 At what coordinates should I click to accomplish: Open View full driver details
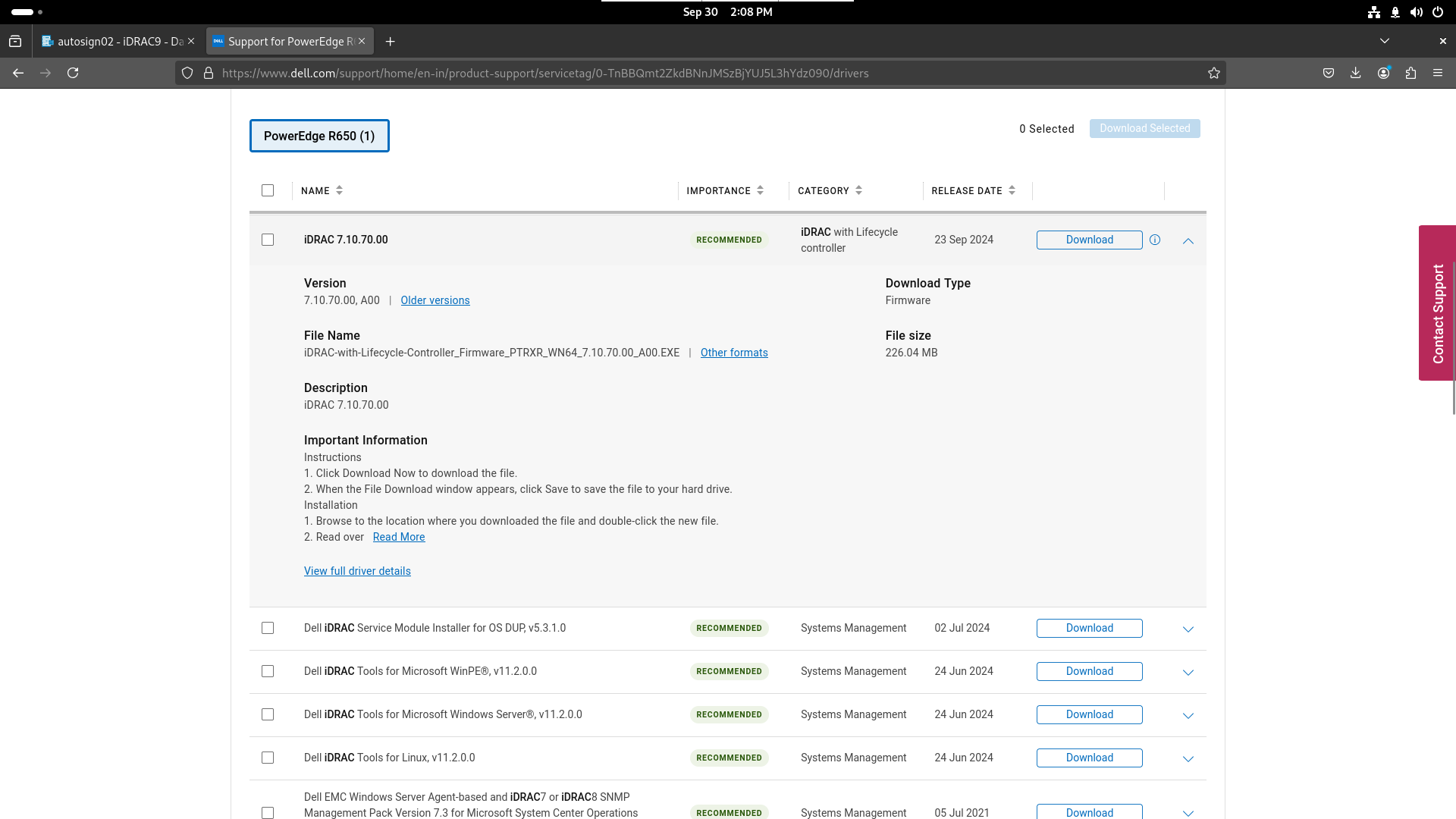[x=357, y=571]
